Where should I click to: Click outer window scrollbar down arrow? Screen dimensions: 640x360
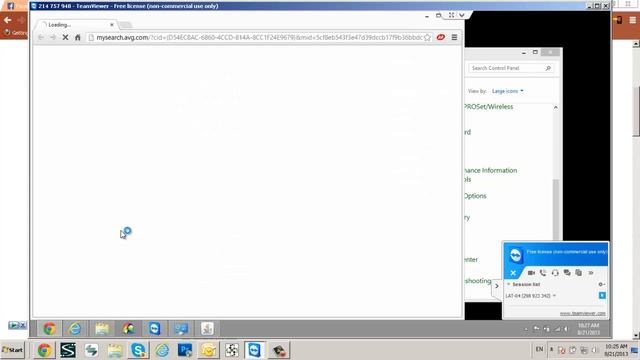coord(636,336)
